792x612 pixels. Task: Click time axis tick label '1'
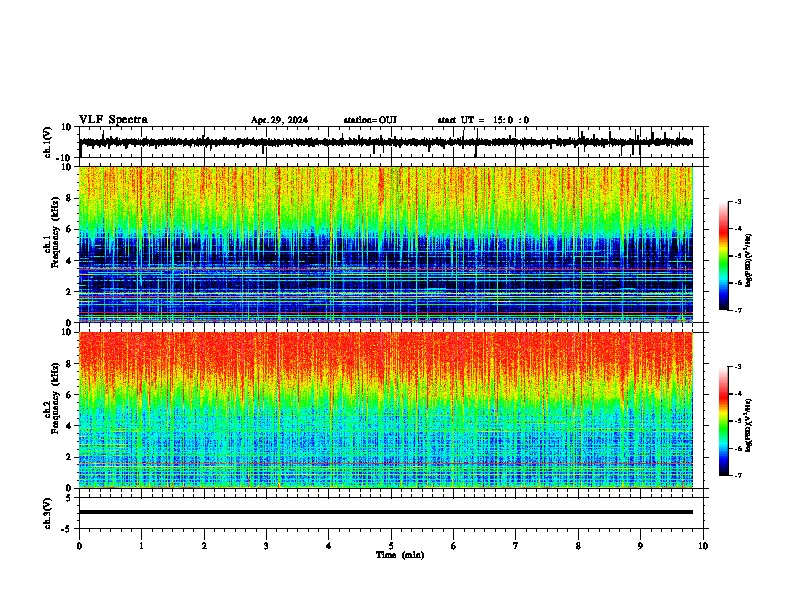pos(141,546)
